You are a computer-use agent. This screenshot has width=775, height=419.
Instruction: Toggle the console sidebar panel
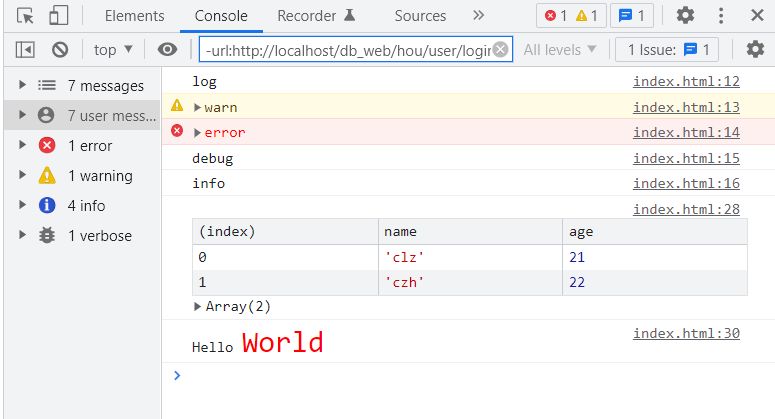click(x=26, y=49)
